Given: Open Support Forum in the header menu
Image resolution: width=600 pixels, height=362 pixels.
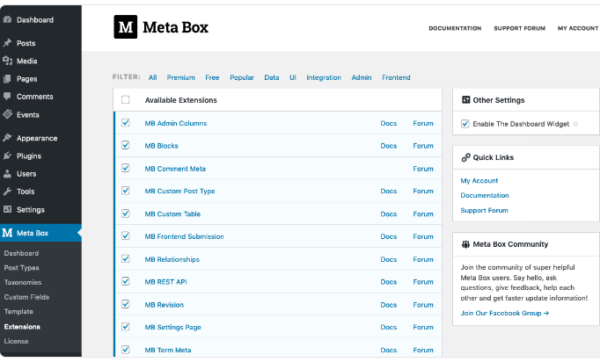Looking at the screenshot, I should tap(520, 28).
